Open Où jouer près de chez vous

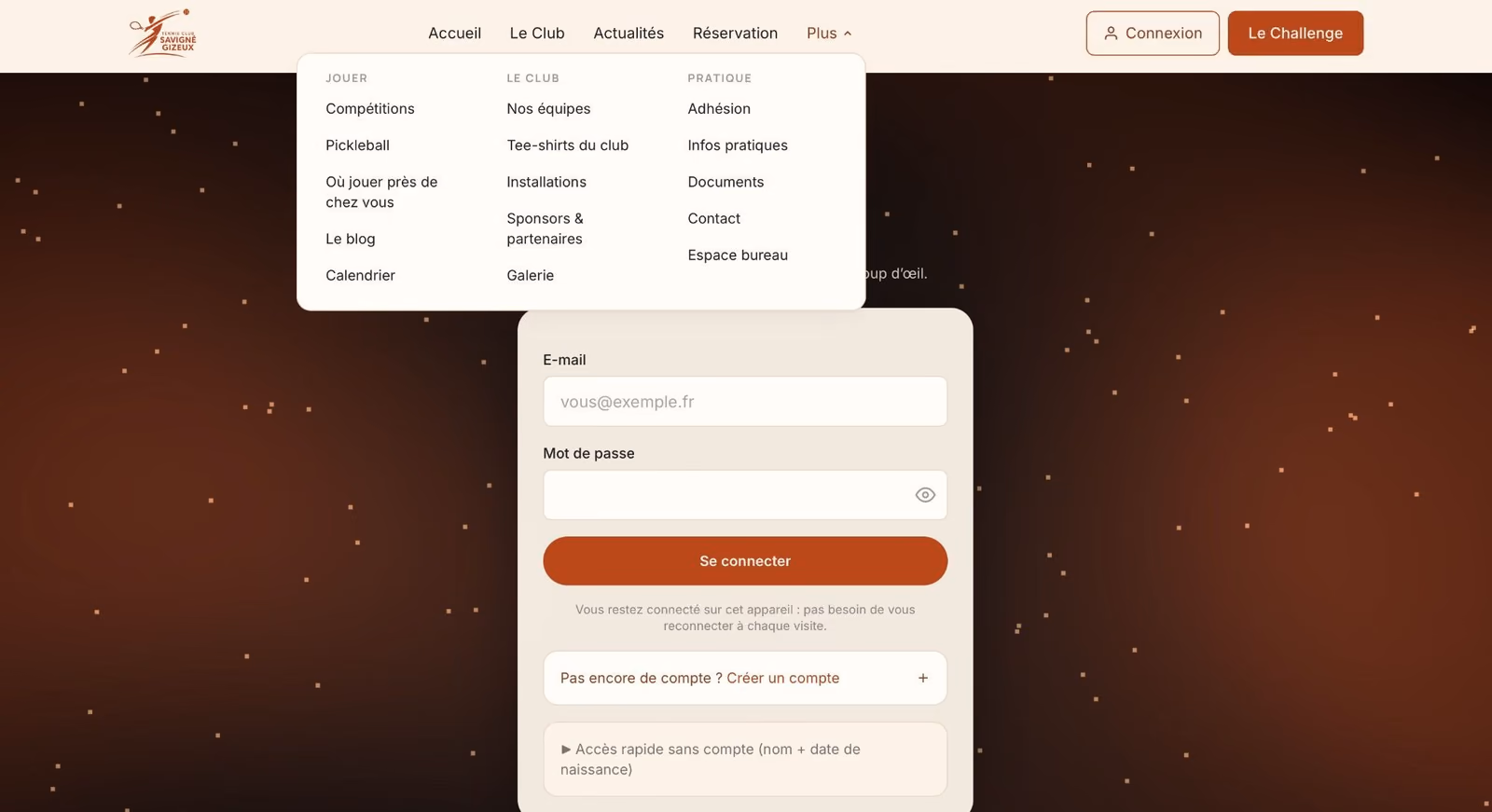[x=381, y=192]
